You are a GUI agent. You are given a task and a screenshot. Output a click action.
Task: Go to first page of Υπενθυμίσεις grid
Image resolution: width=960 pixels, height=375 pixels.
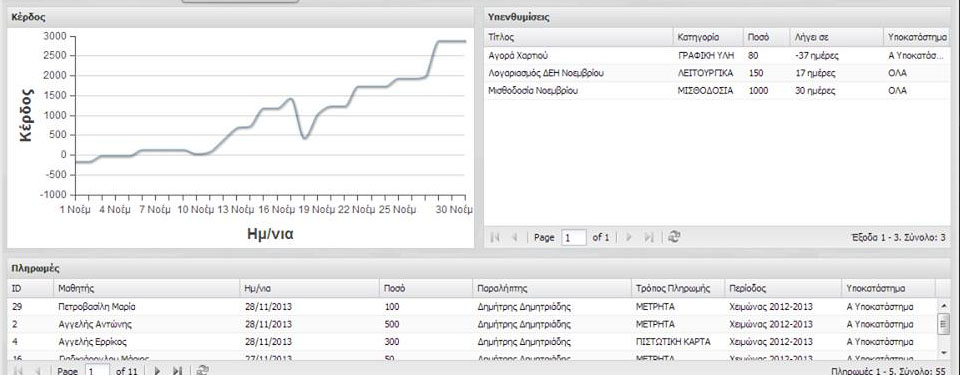point(495,237)
